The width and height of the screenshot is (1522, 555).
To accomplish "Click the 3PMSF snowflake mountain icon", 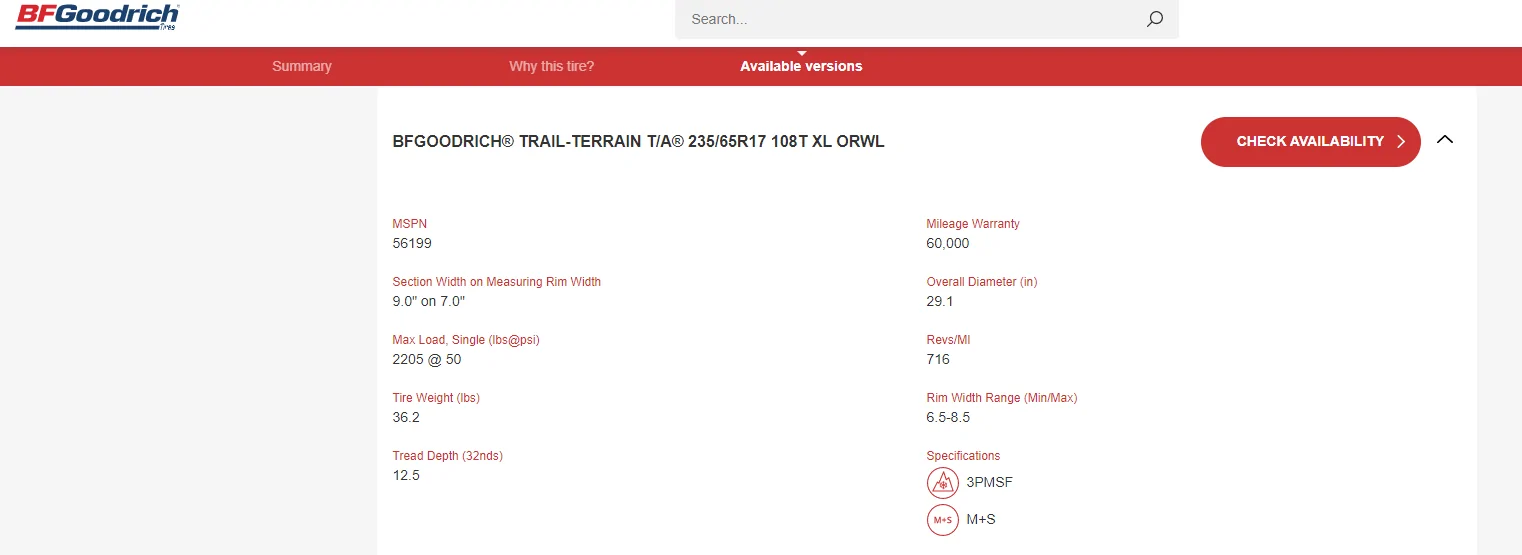I will pos(942,483).
